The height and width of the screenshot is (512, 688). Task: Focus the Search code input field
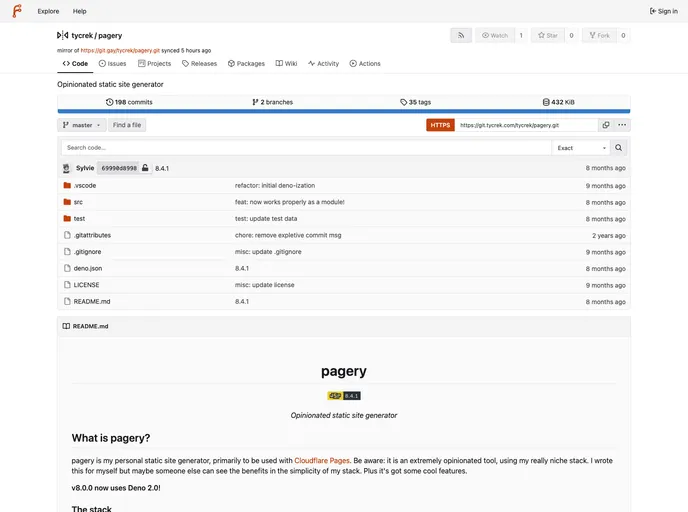click(x=306, y=148)
